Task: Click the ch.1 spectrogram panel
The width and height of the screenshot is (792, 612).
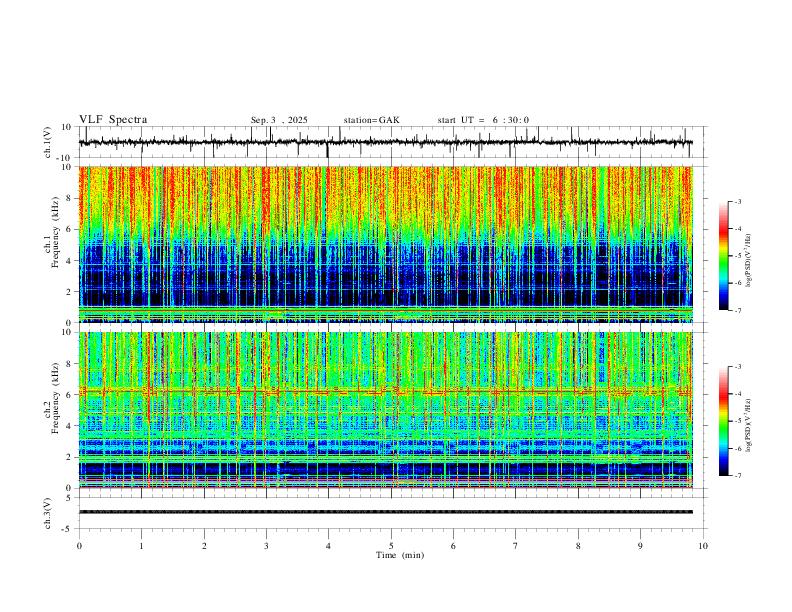Action: (x=386, y=244)
